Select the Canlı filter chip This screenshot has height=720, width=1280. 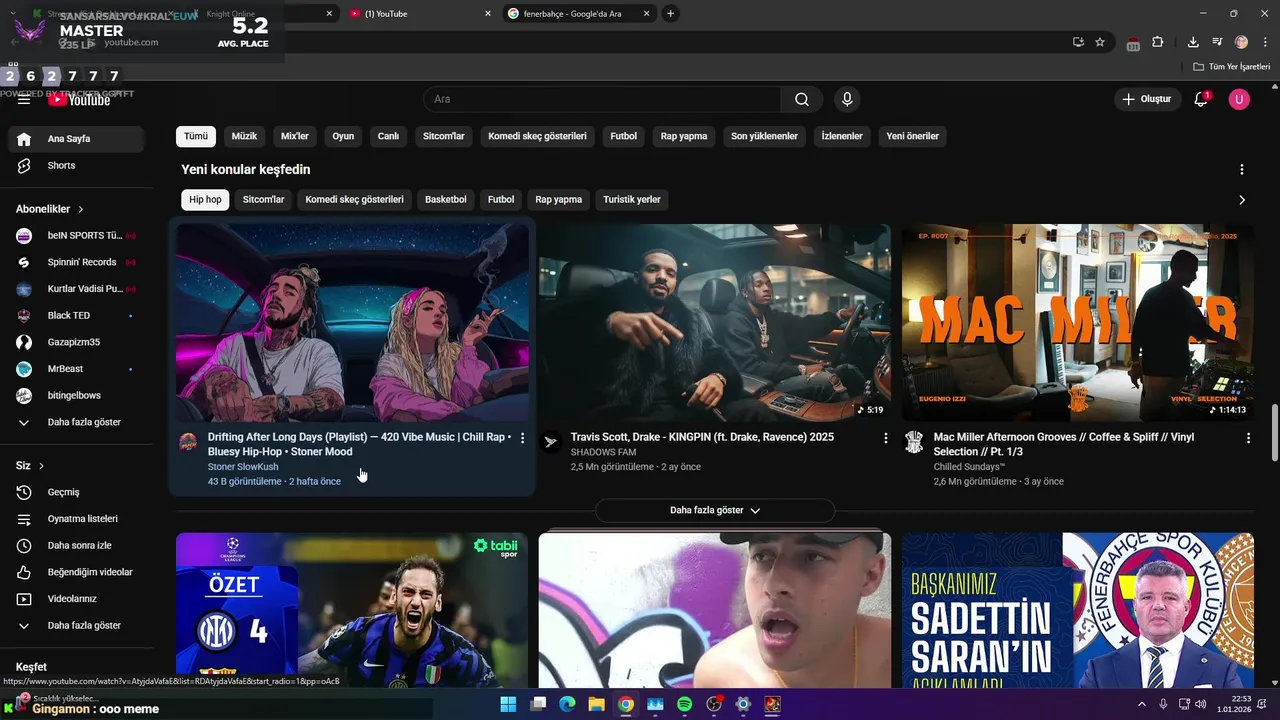[x=388, y=136]
